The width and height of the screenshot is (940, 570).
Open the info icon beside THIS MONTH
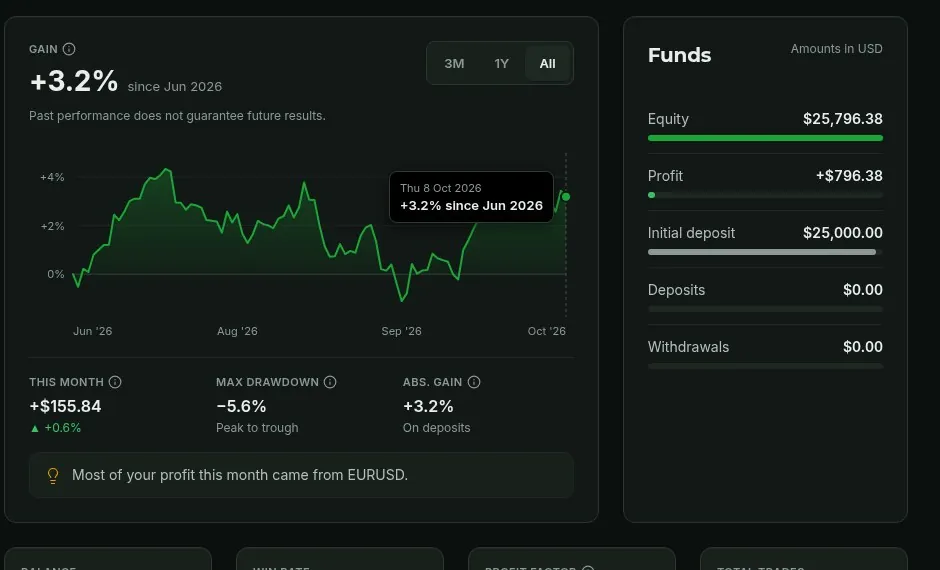click(x=115, y=382)
